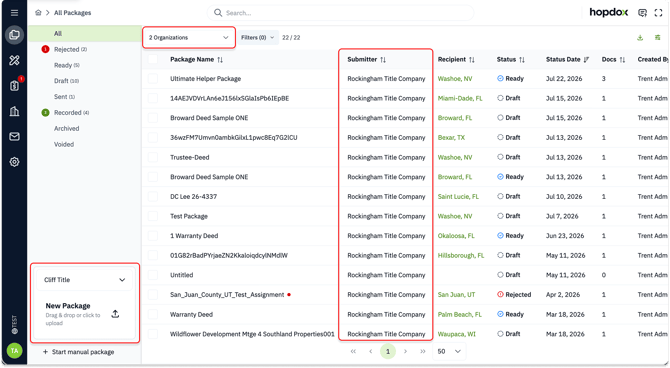
Task: Open the packages folder sidebar icon
Action: (x=14, y=35)
